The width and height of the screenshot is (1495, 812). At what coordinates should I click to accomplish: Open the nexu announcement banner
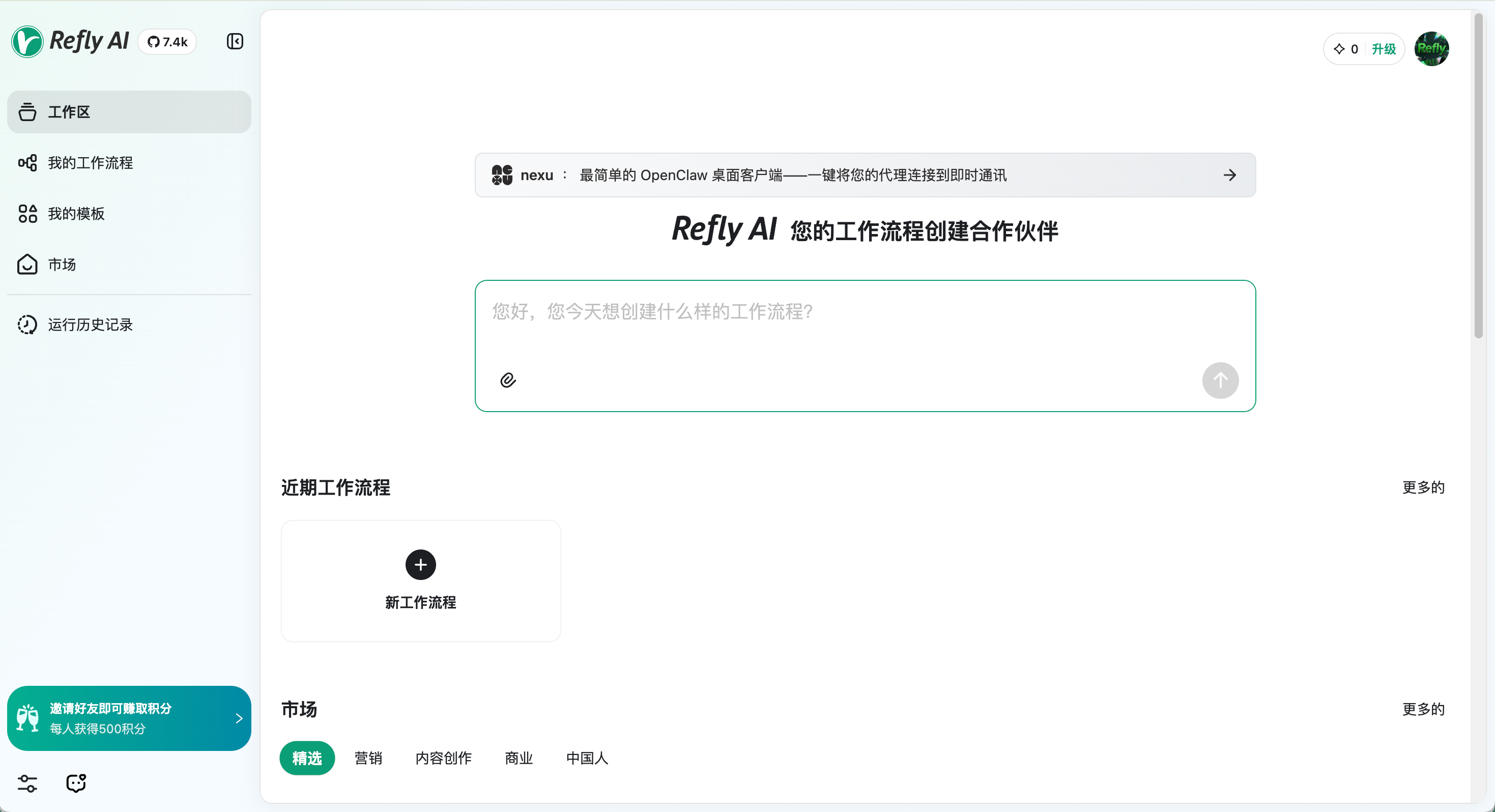click(x=865, y=176)
